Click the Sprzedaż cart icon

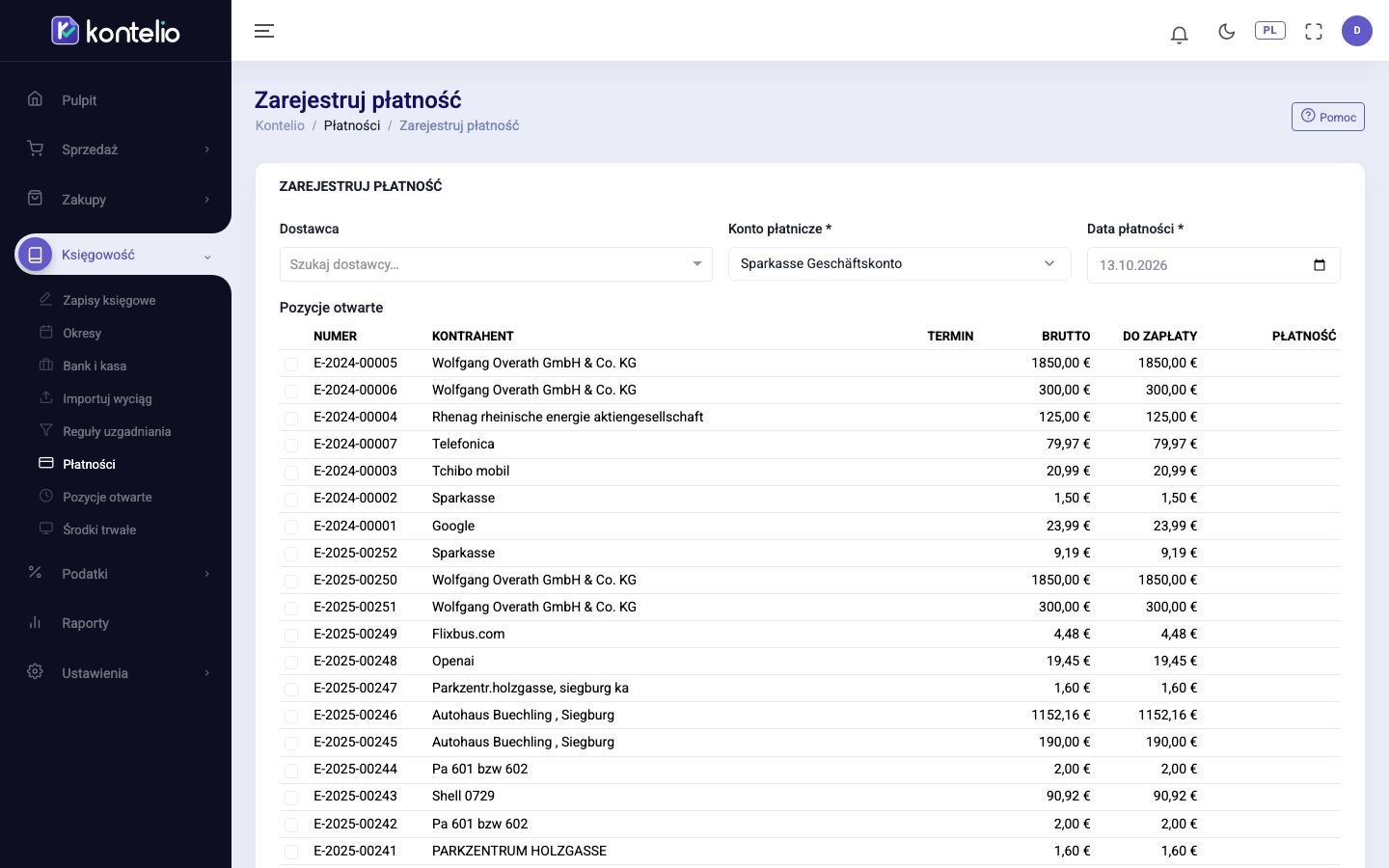(x=35, y=149)
